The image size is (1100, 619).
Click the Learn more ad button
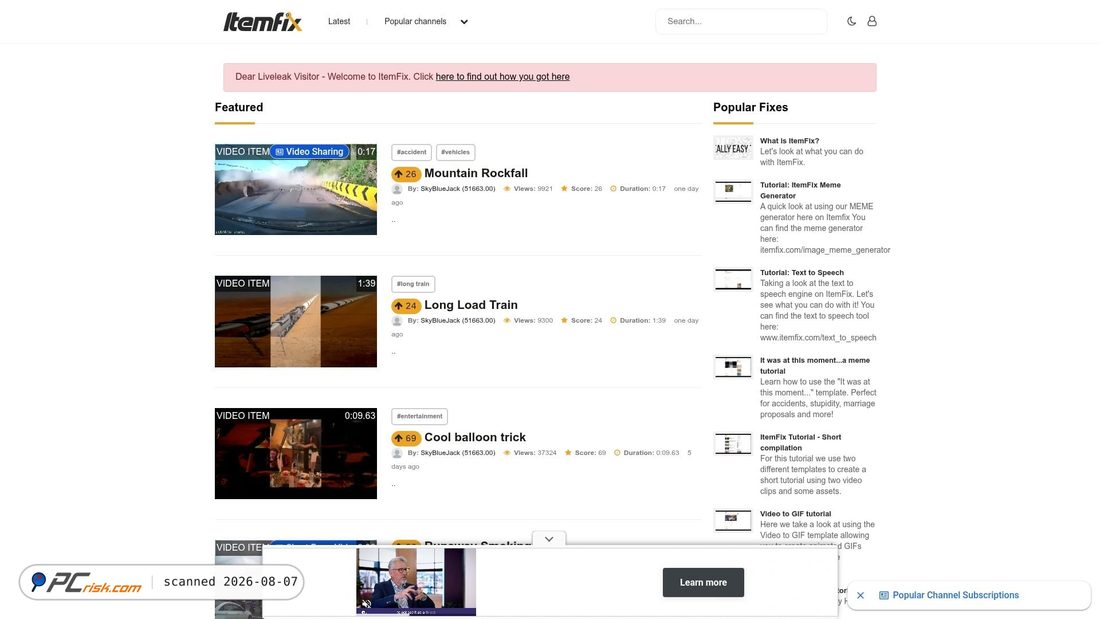click(703, 583)
